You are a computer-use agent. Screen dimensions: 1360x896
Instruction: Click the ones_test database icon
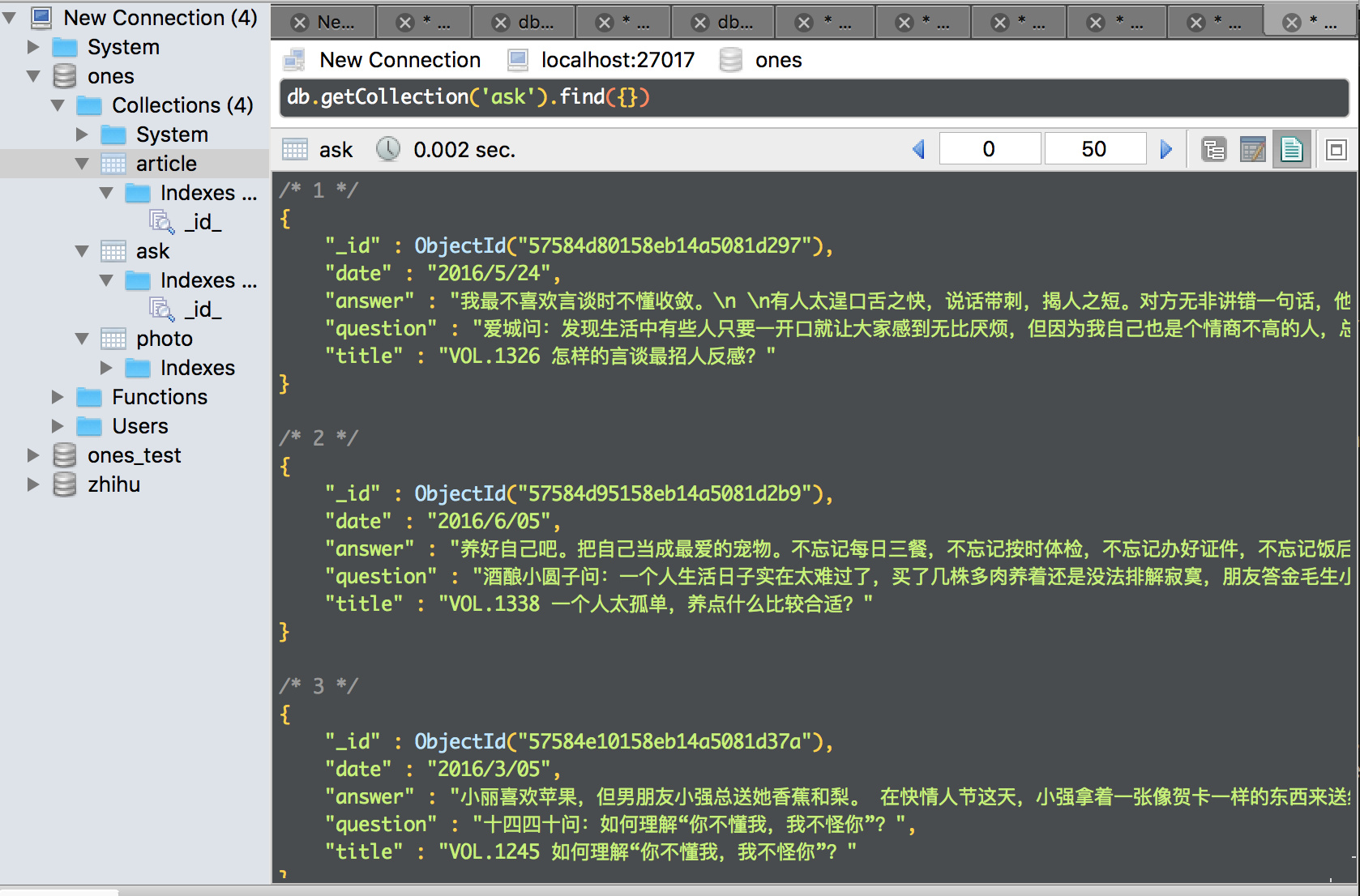pos(65,455)
